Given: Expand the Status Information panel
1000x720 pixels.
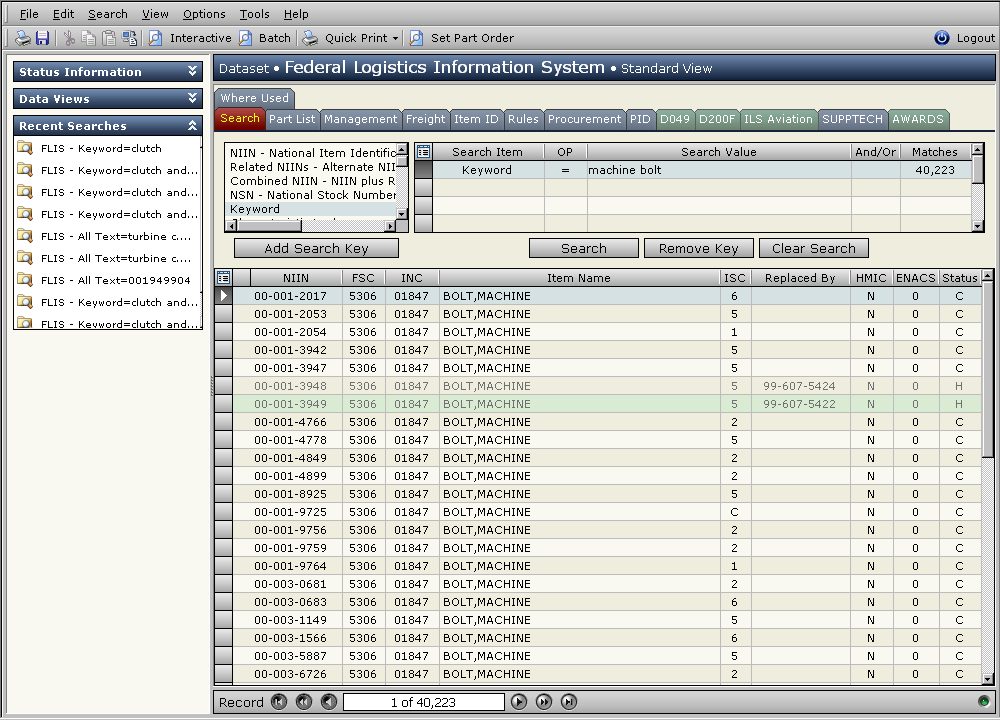Looking at the screenshot, I should pos(193,71).
